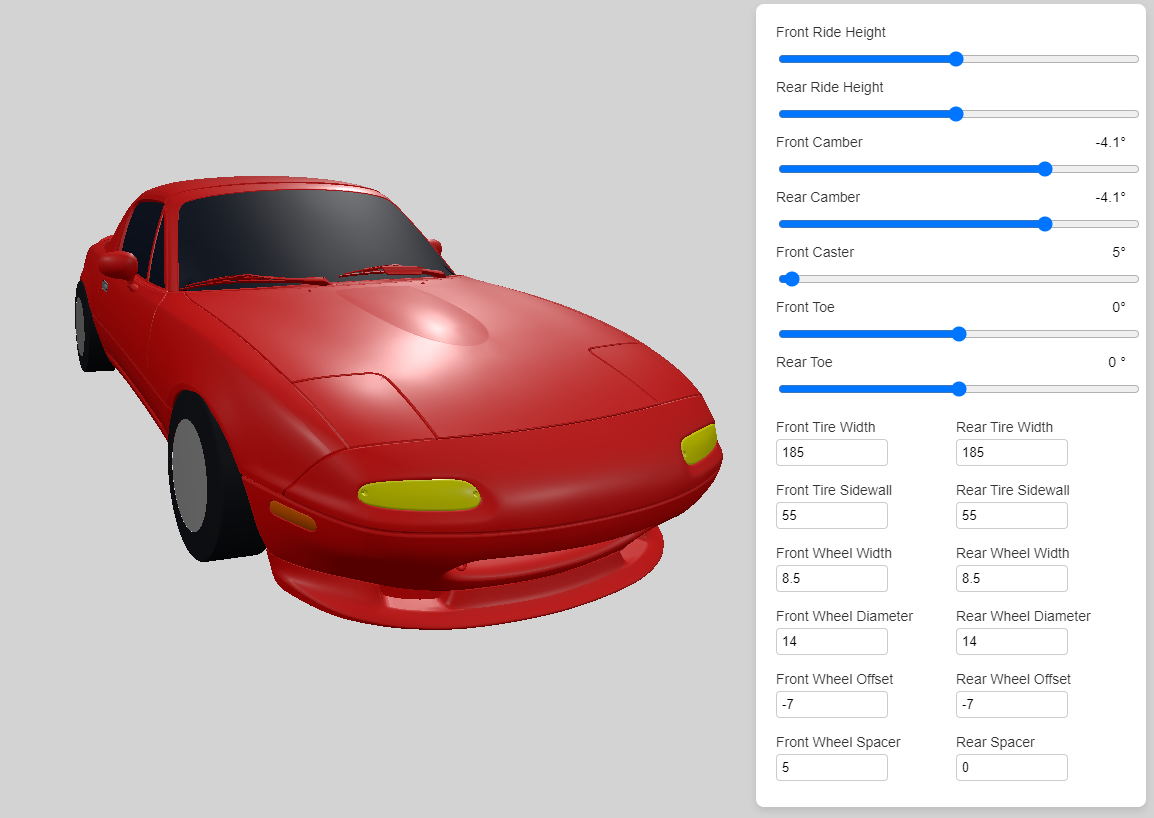Click the Rear Toe slider handle
This screenshot has width=1154, height=818.
(959, 389)
